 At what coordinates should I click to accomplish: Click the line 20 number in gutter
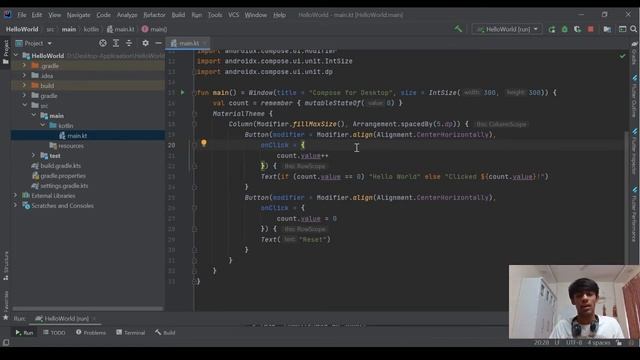click(171, 145)
